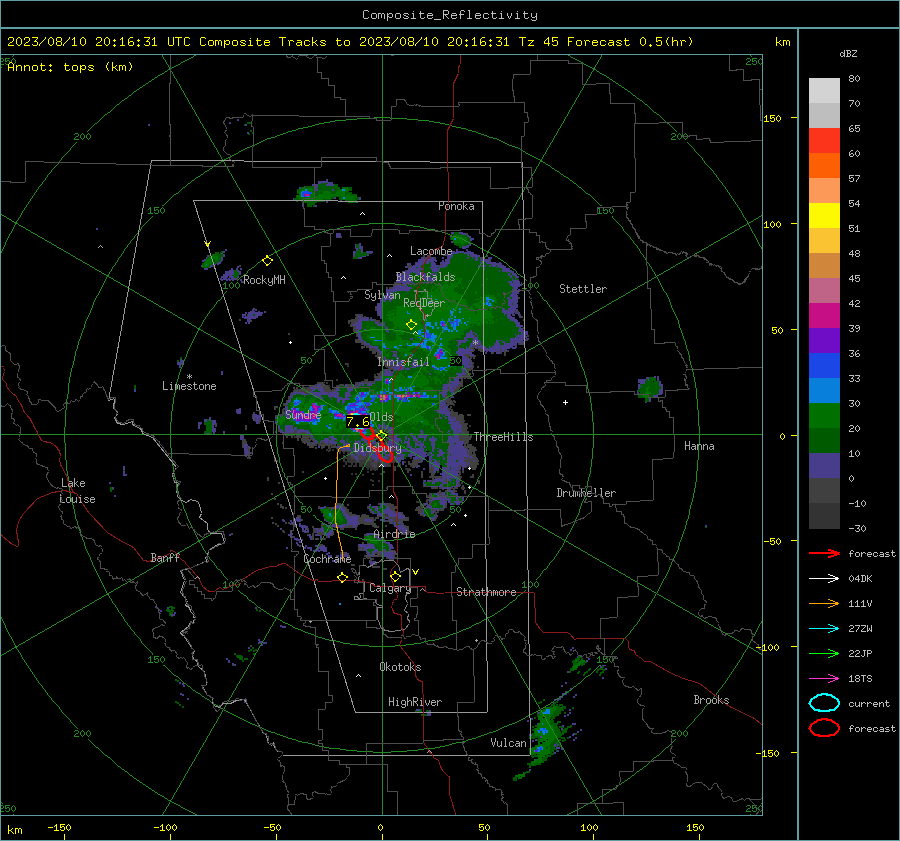The image size is (900, 841).
Task: Click the magenta 42-39 dBZ color band
Action: tap(824, 316)
